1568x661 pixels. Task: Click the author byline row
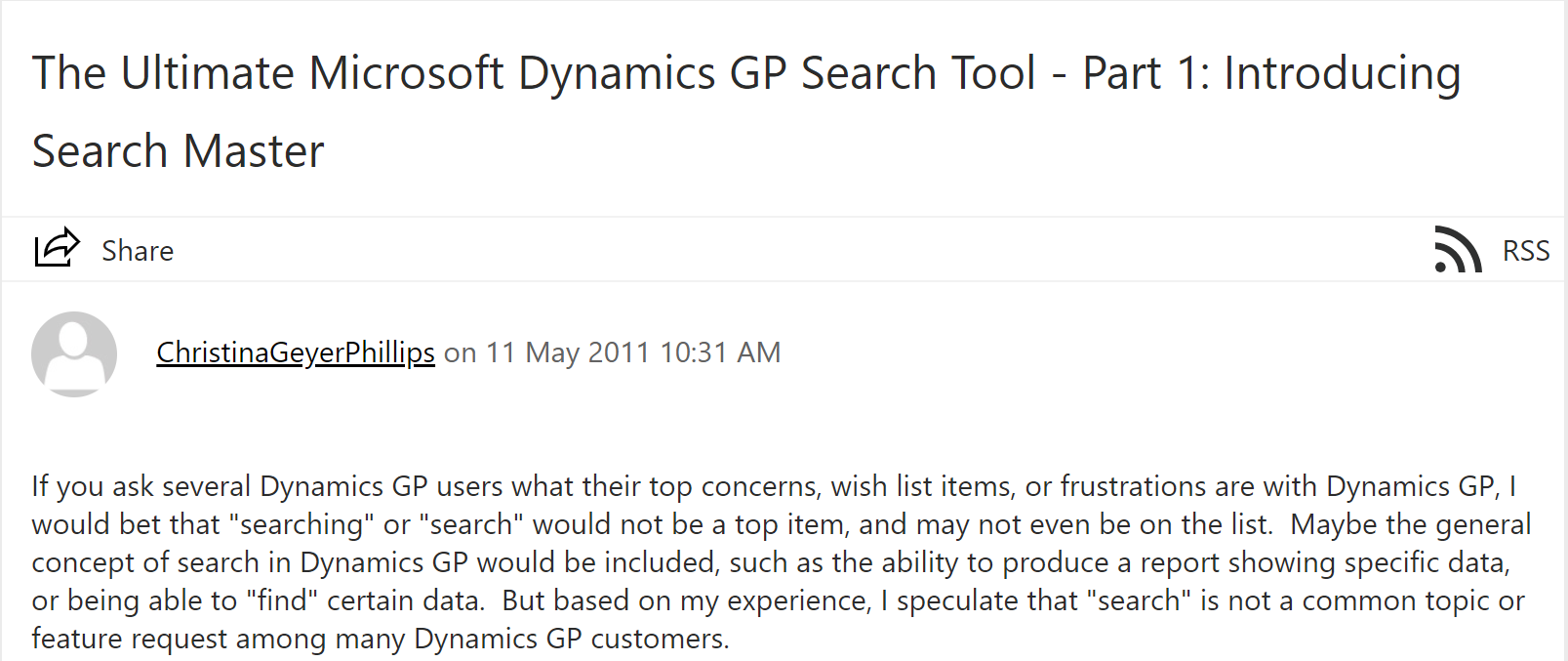click(x=468, y=353)
